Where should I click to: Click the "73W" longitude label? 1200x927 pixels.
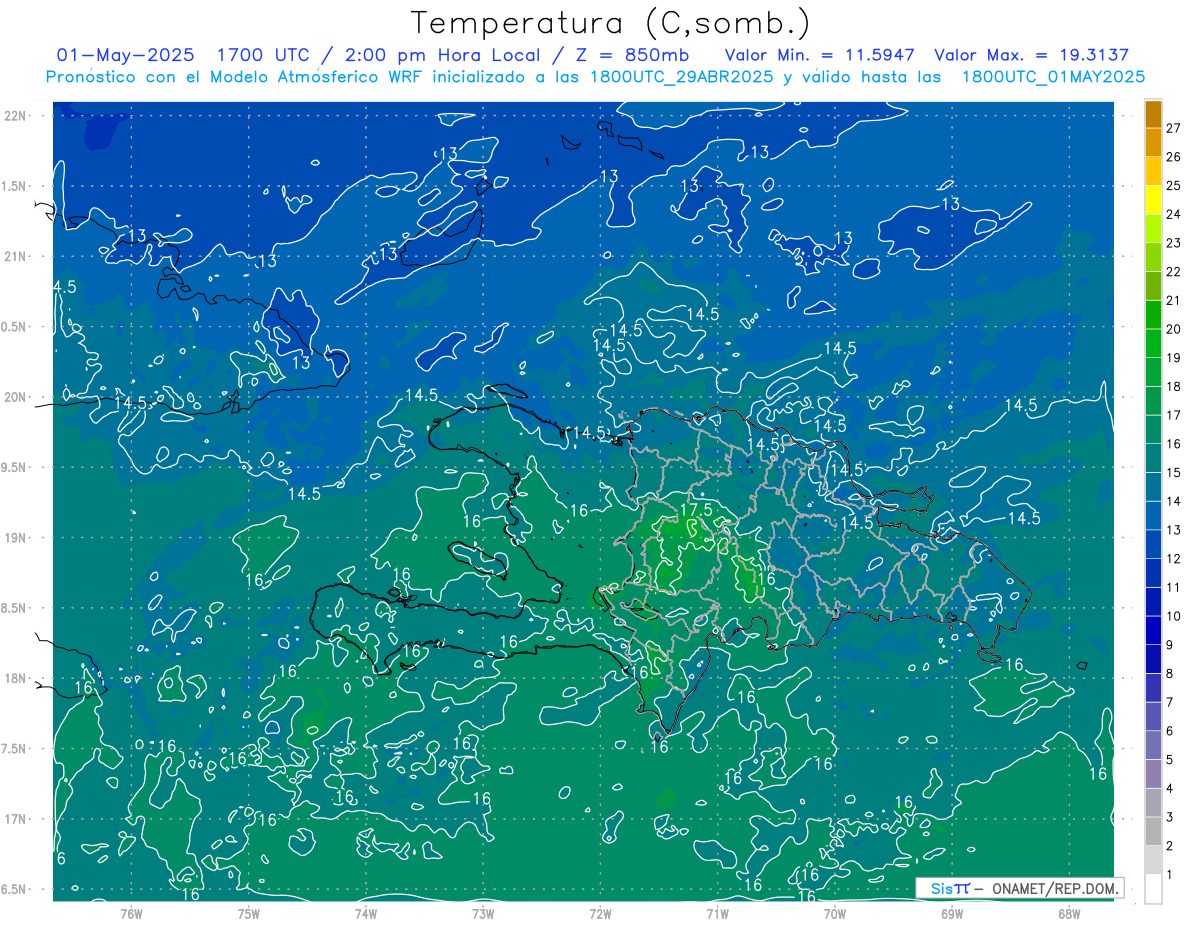[x=483, y=913]
